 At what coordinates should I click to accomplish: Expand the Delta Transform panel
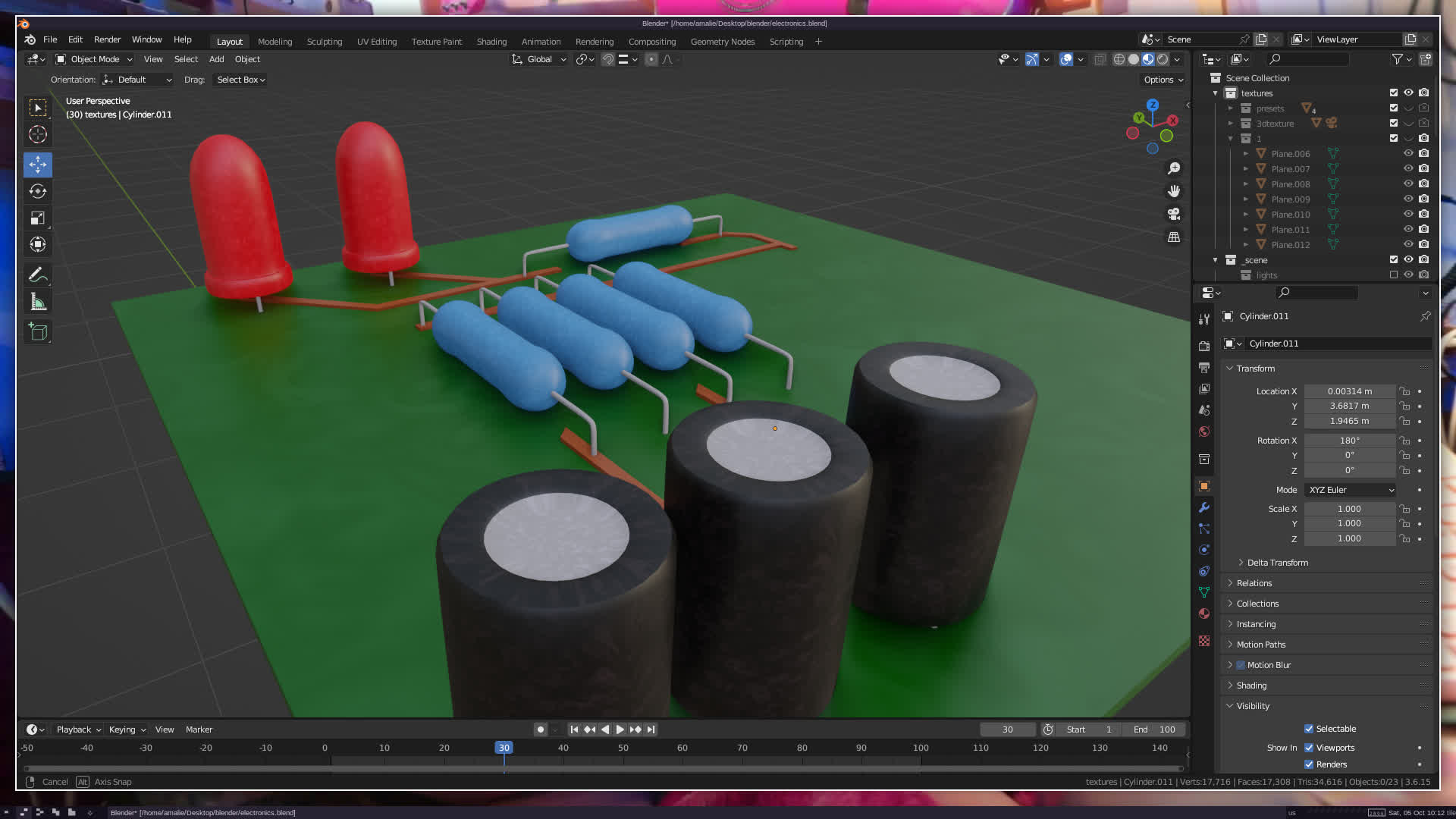[x=1277, y=563]
